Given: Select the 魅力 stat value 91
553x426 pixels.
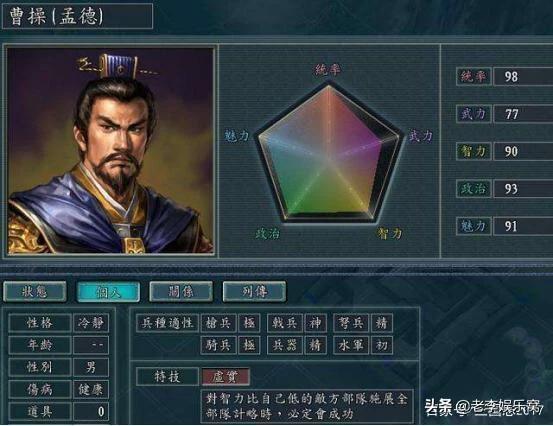Looking at the screenshot, I should click(x=523, y=226).
